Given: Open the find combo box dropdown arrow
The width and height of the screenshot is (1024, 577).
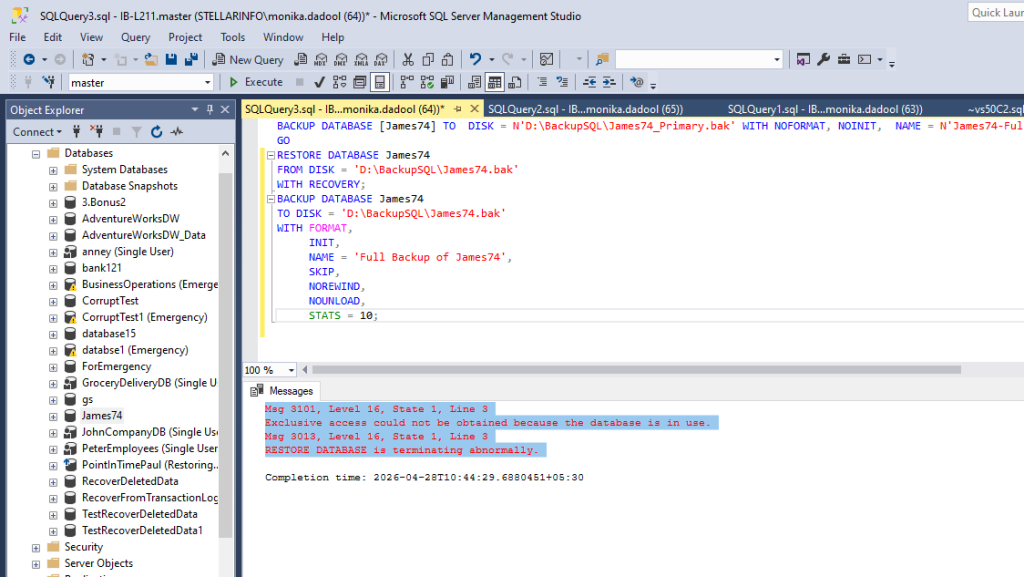Looking at the screenshot, I should click(x=776, y=59).
